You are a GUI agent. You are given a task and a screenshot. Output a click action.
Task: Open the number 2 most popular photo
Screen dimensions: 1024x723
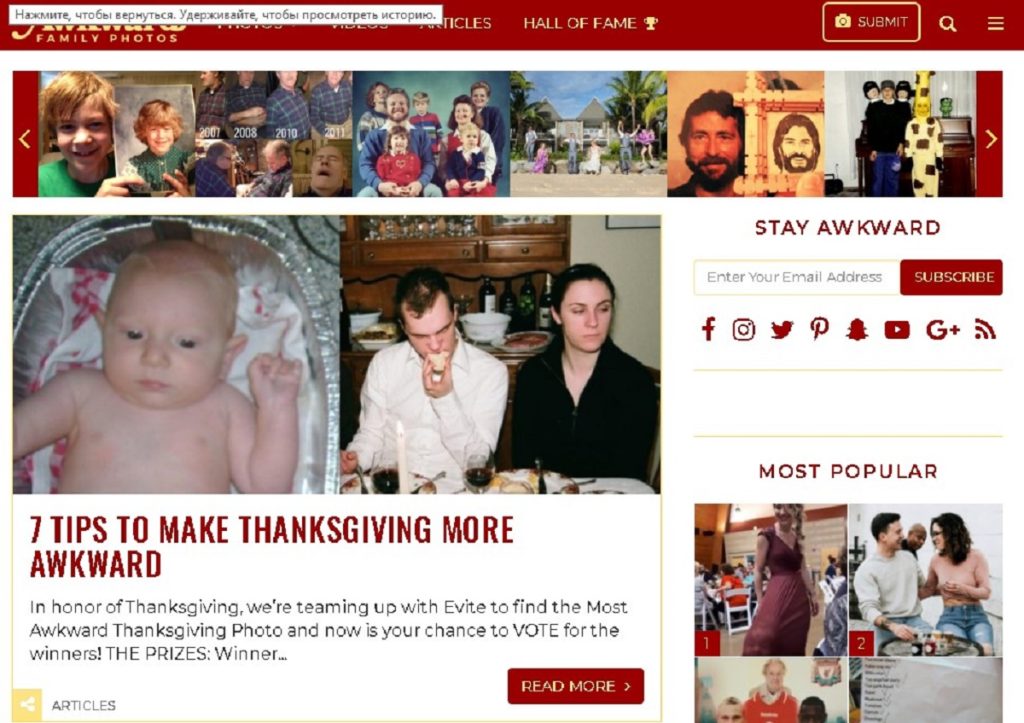click(x=925, y=579)
